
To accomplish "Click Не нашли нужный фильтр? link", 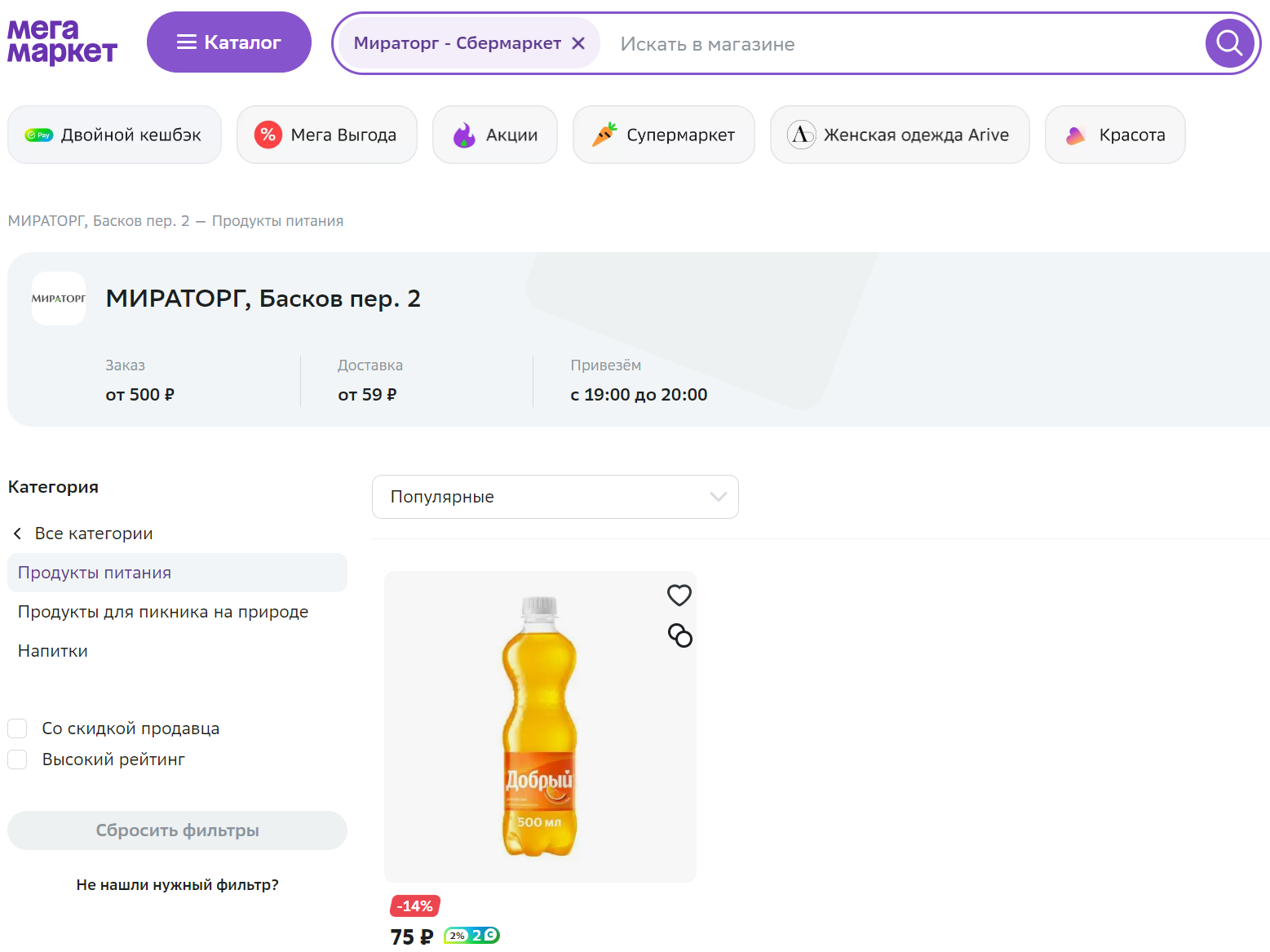I will 177,885.
